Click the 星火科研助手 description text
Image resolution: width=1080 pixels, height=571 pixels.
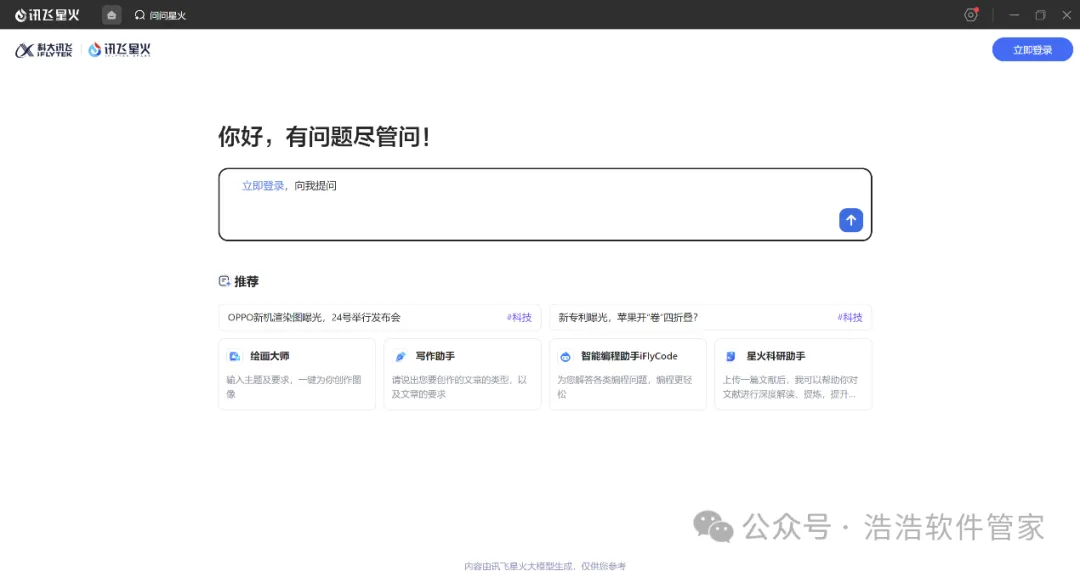pos(790,387)
